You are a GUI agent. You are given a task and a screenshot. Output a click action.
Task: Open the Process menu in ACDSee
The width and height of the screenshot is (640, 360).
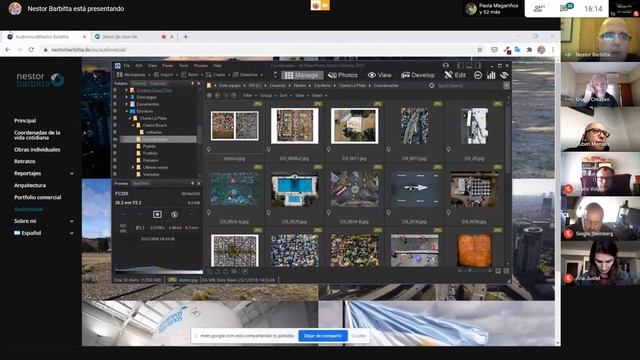coord(200,65)
